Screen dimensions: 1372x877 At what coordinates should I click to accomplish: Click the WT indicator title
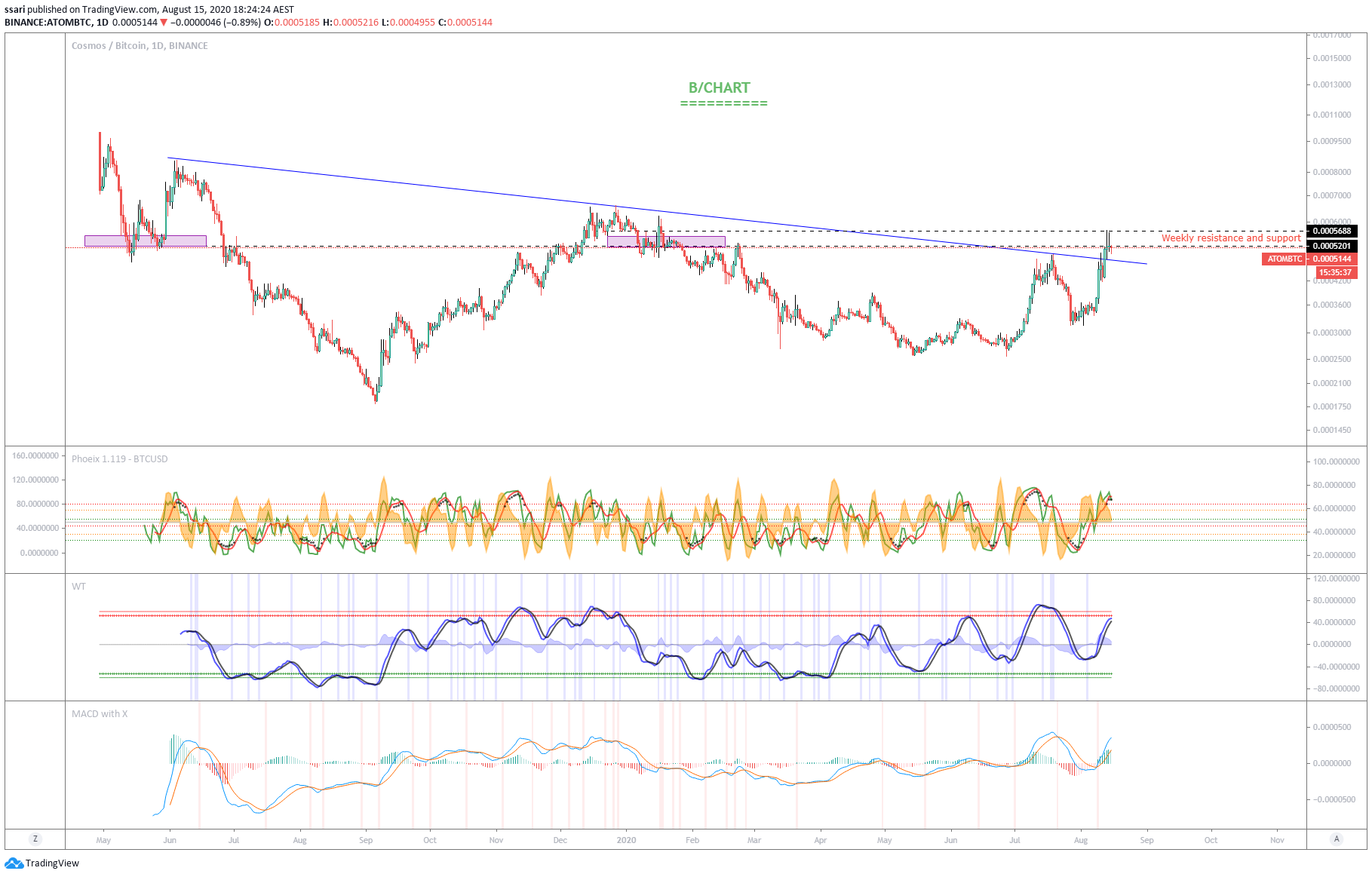point(78,586)
